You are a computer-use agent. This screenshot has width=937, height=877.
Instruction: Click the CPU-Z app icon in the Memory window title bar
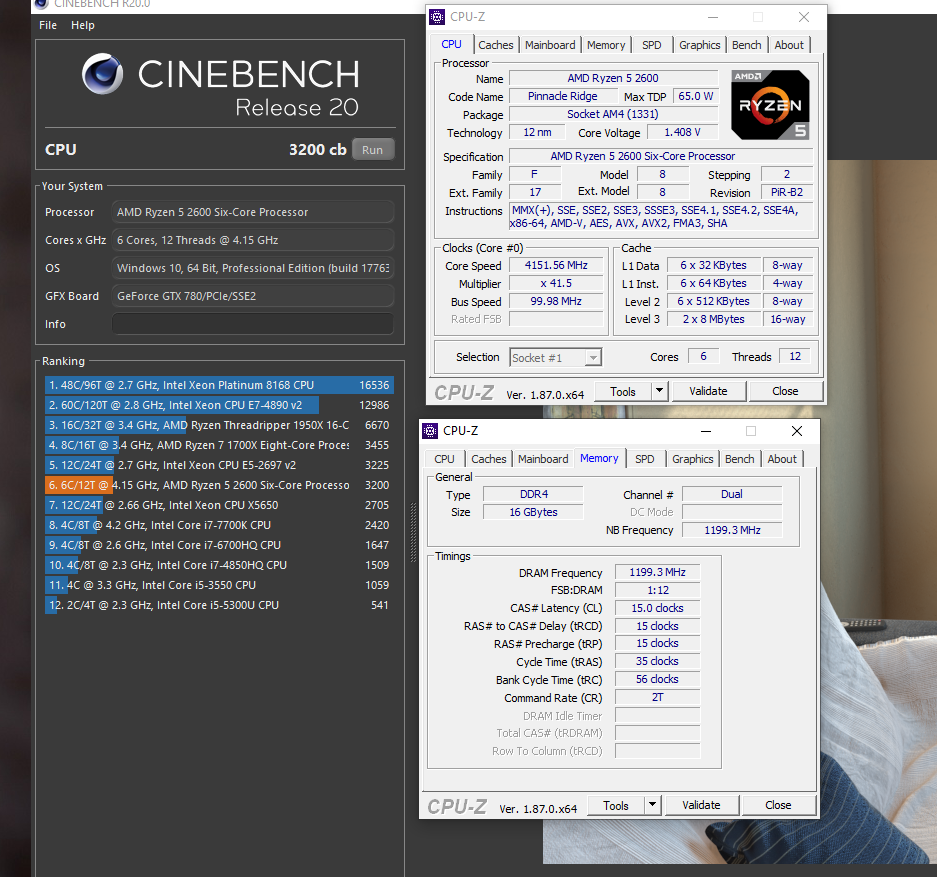point(430,431)
